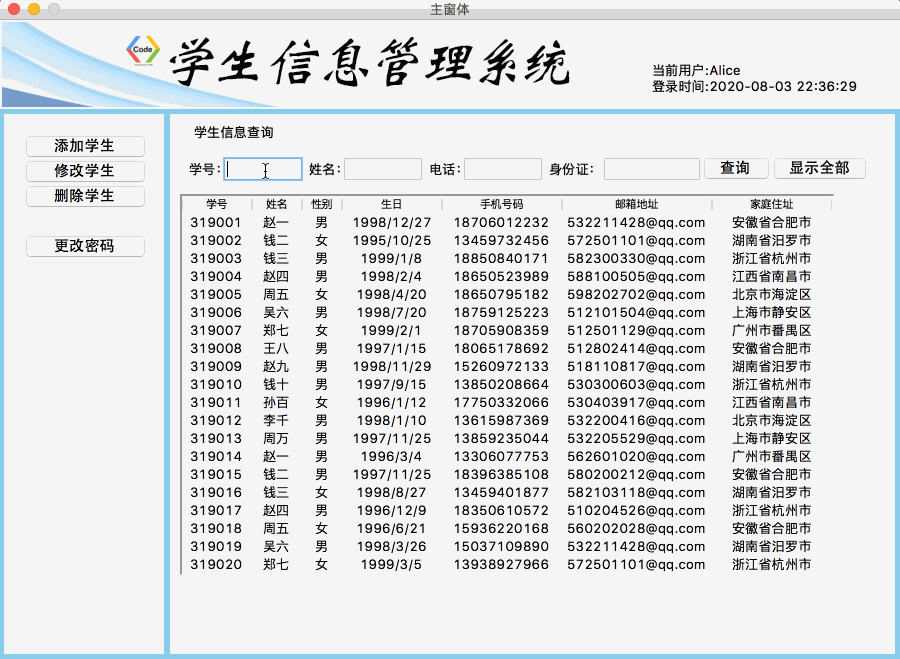The height and width of the screenshot is (659, 900).
Task: Click birthday 1998/12/27 cell
Action: point(391,223)
